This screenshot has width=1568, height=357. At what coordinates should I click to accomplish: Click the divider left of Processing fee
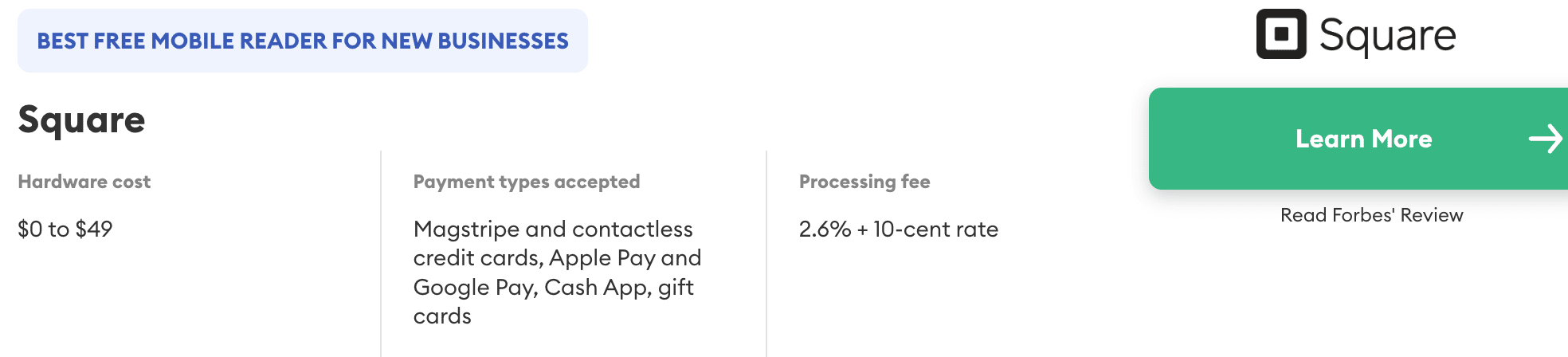coord(766,253)
